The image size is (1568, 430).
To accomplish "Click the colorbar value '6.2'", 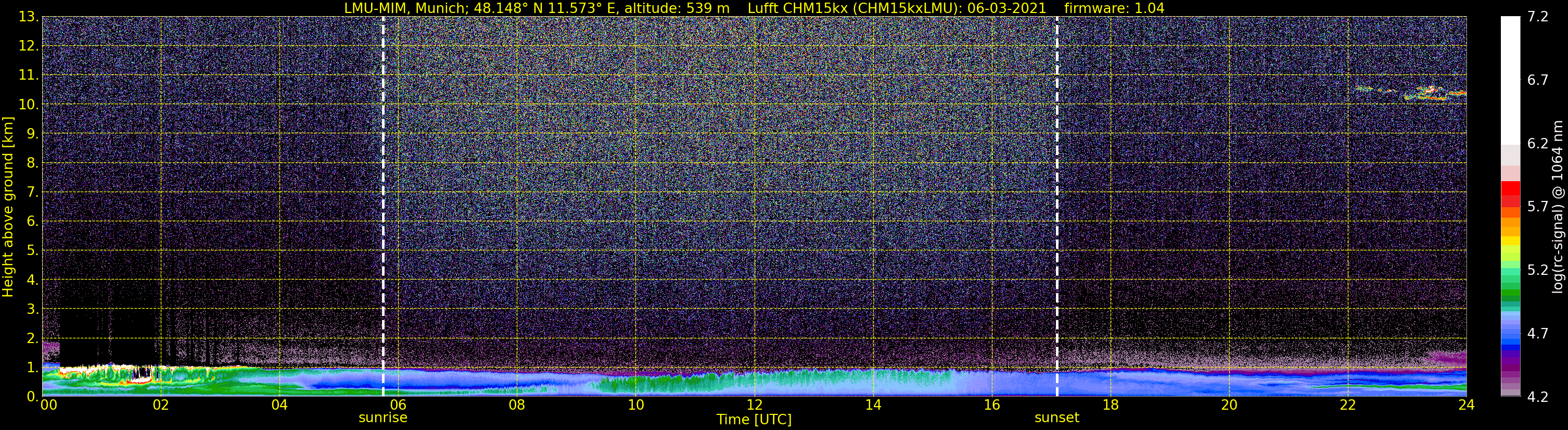I will [1538, 144].
